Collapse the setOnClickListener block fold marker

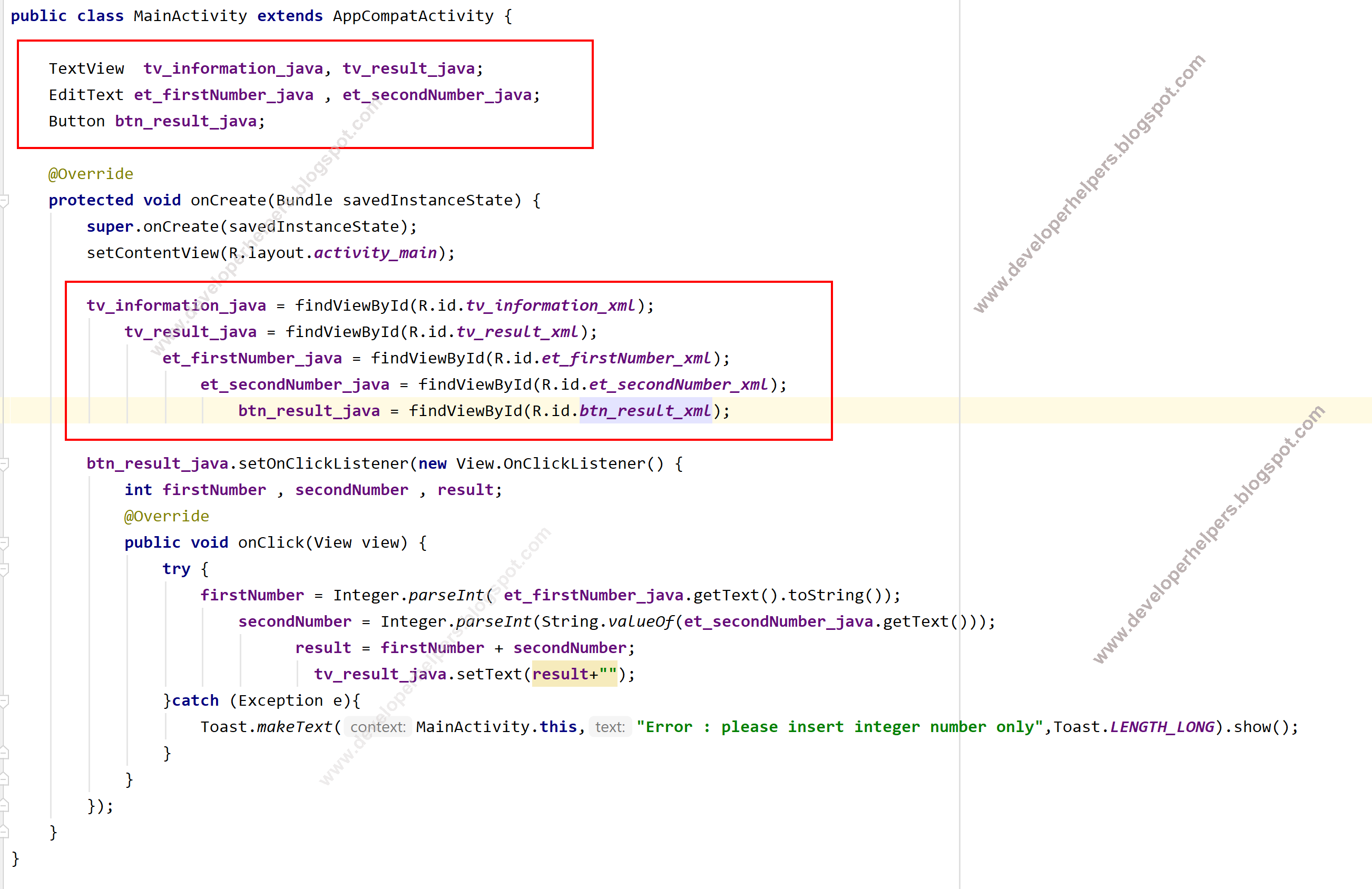pyautogui.click(x=4, y=464)
